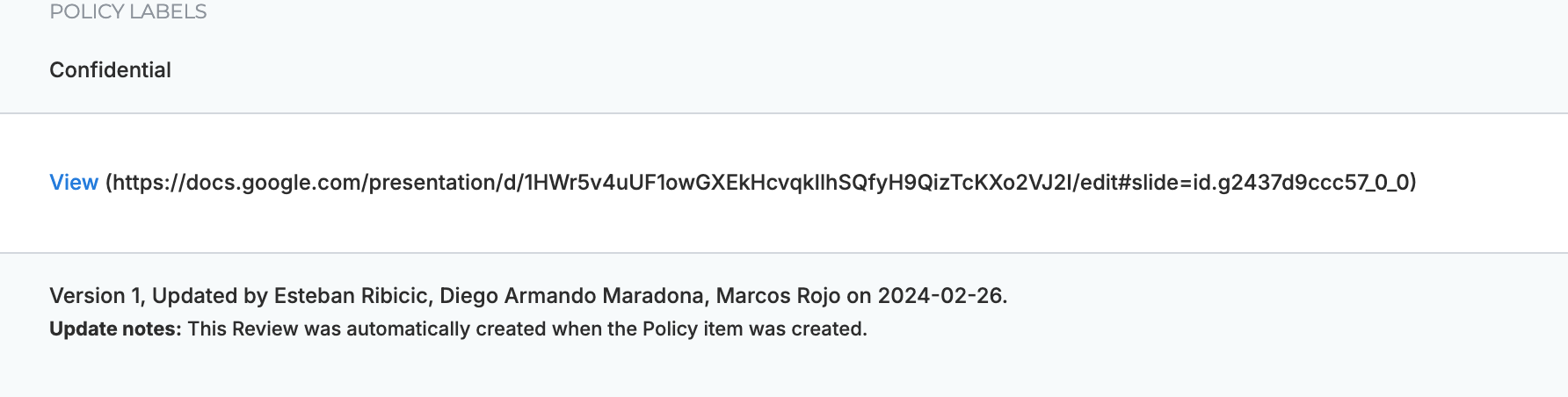Image resolution: width=1568 pixels, height=397 pixels.
Task: Click the name Marcos Rojo
Action: tap(778, 296)
